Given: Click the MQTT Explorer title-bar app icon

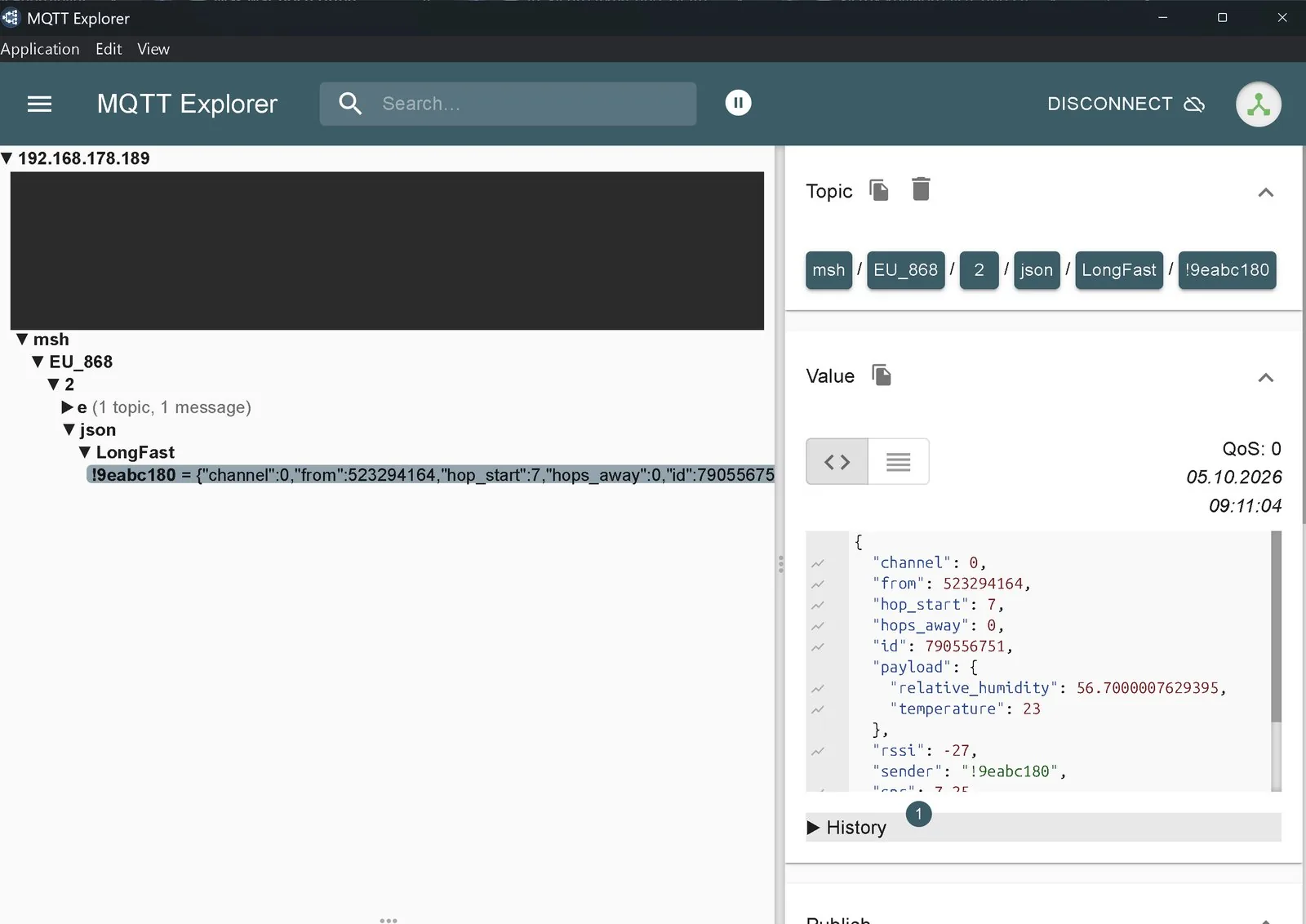Looking at the screenshot, I should pos(10,17).
